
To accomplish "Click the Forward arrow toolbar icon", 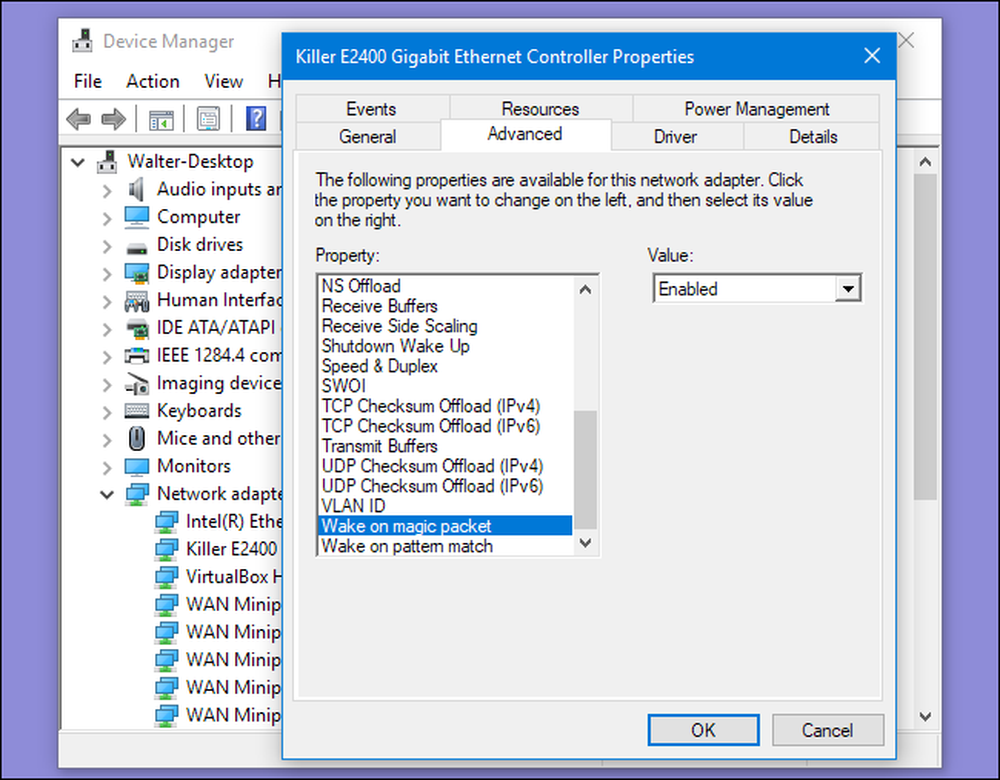I will 114,119.
